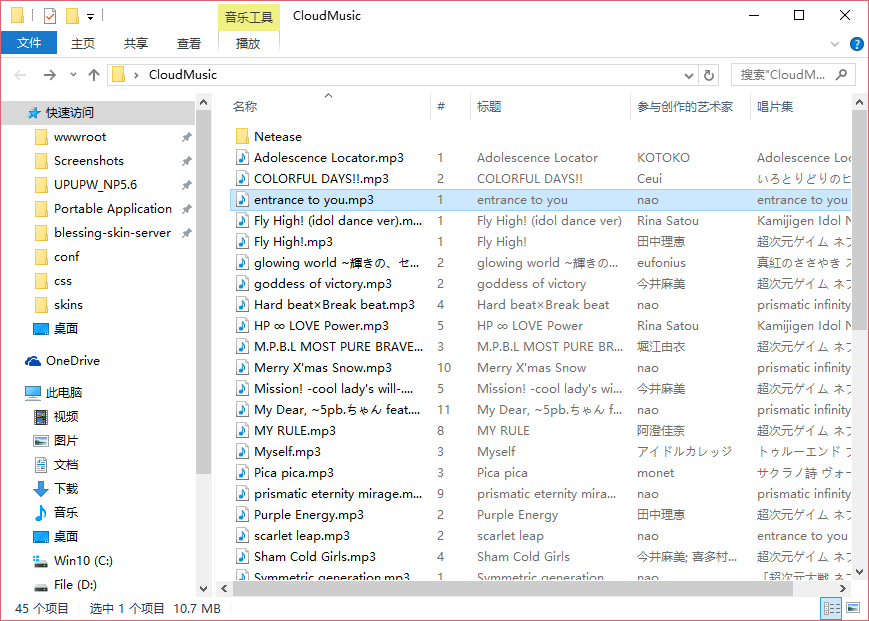Image resolution: width=869 pixels, height=621 pixels.
Task: Click the 图片 library icon
Action: click(40, 441)
